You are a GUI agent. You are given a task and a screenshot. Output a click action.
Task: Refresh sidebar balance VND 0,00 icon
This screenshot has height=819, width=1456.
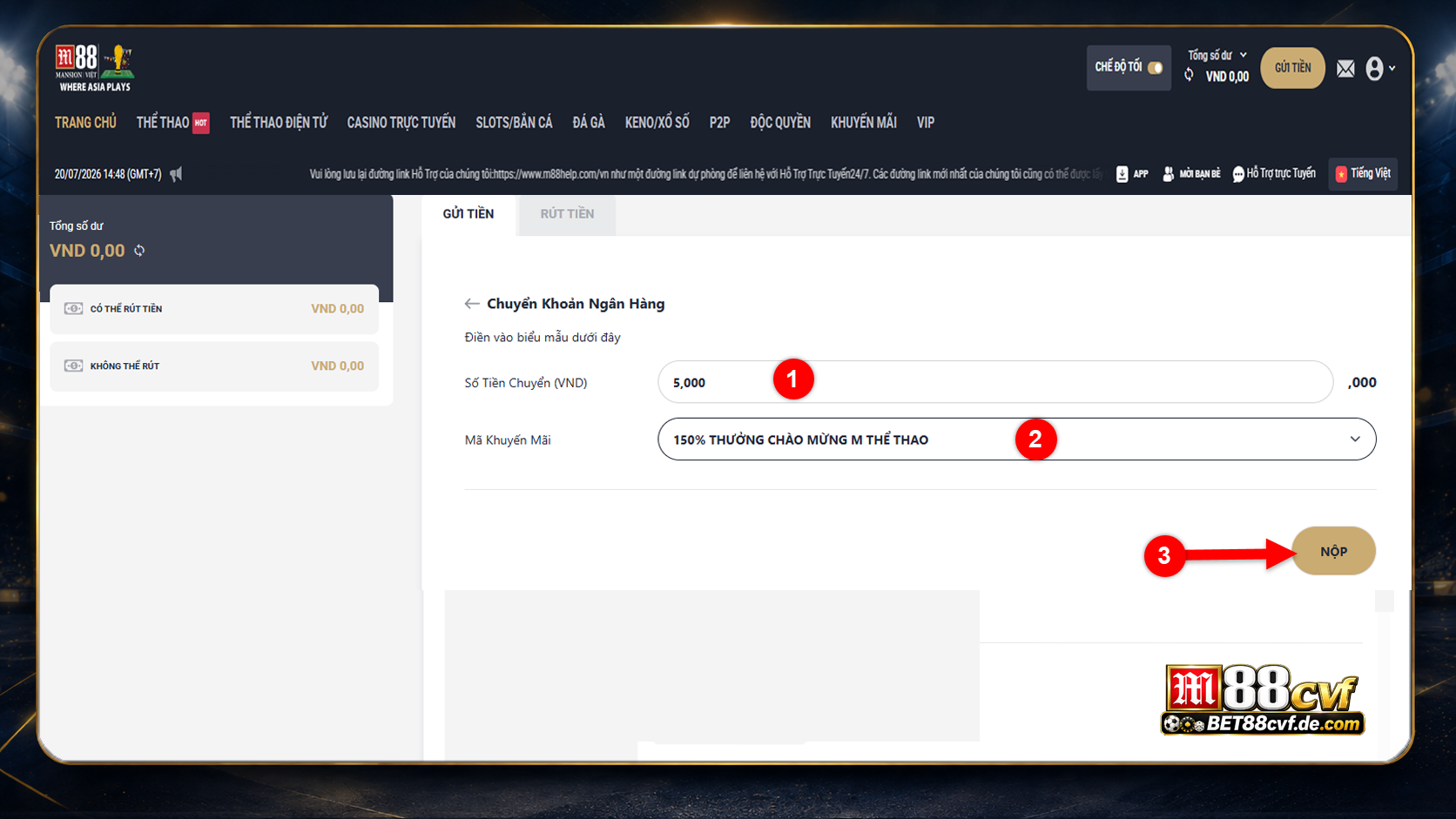point(139,251)
